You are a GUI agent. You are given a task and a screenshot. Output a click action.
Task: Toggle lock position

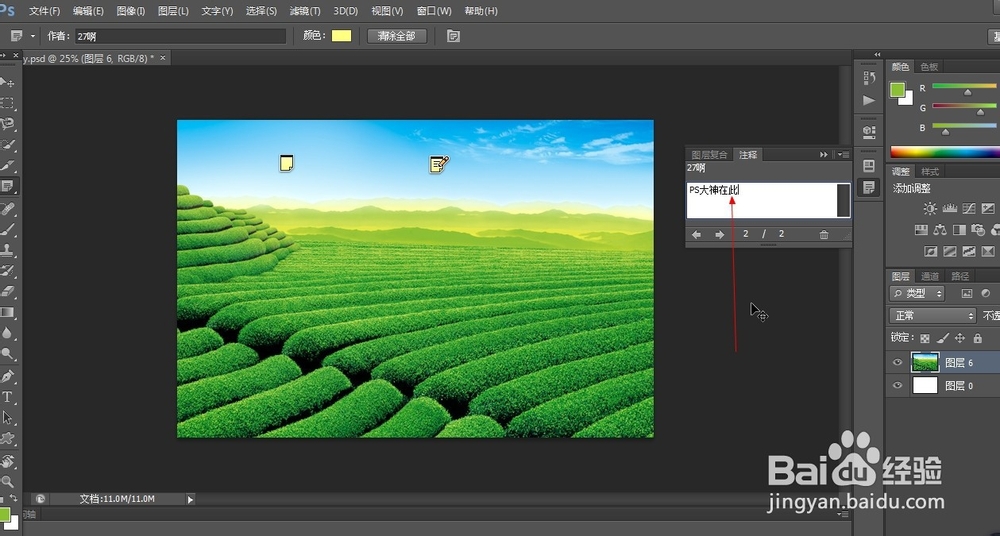click(960, 338)
